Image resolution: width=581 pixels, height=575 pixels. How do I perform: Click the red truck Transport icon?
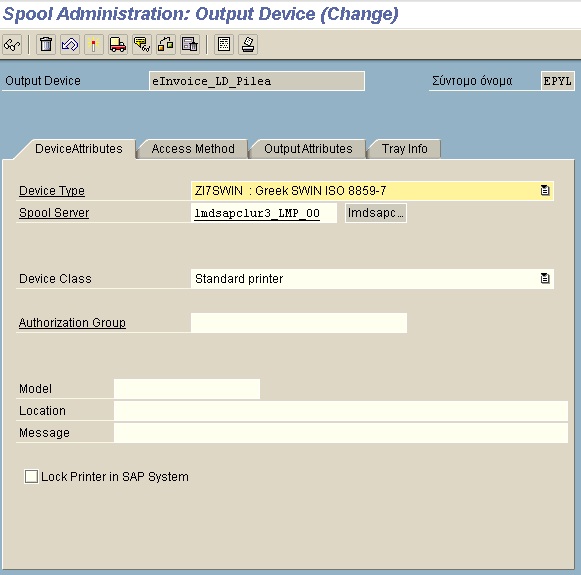click(118, 45)
